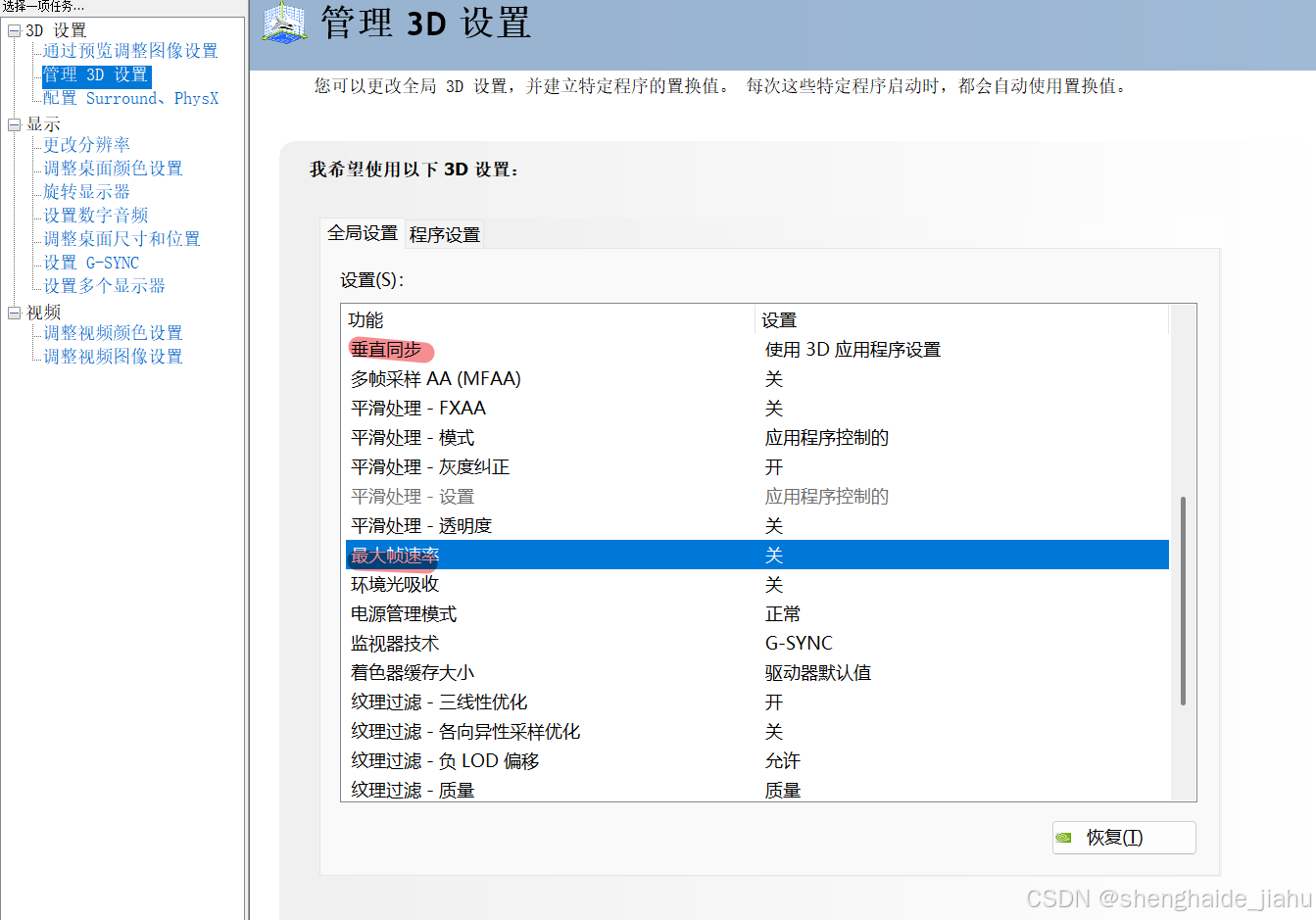Open 旋转显示器 page
Image resolution: width=1316 pixels, height=920 pixels.
point(86,192)
